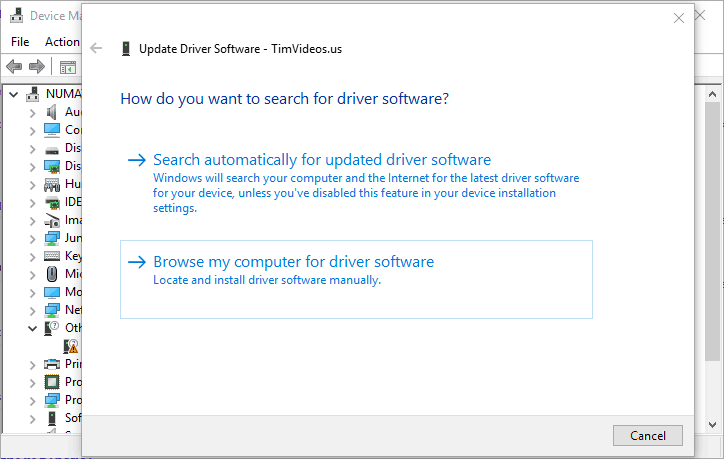724x459 pixels.
Task: Select the Print queues printer icon
Action: coord(52,364)
